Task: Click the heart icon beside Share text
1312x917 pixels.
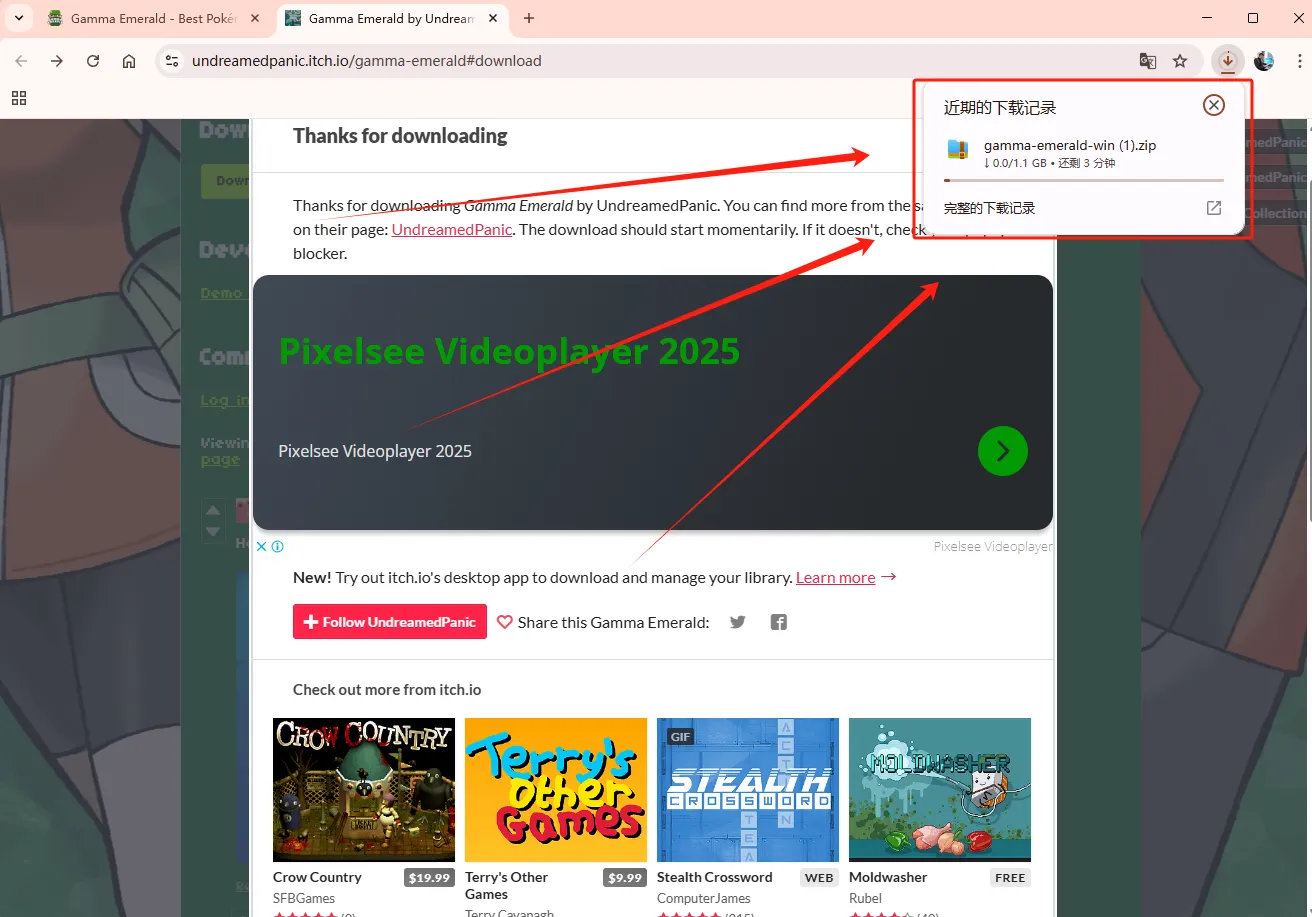Action: tap(505, 622)
